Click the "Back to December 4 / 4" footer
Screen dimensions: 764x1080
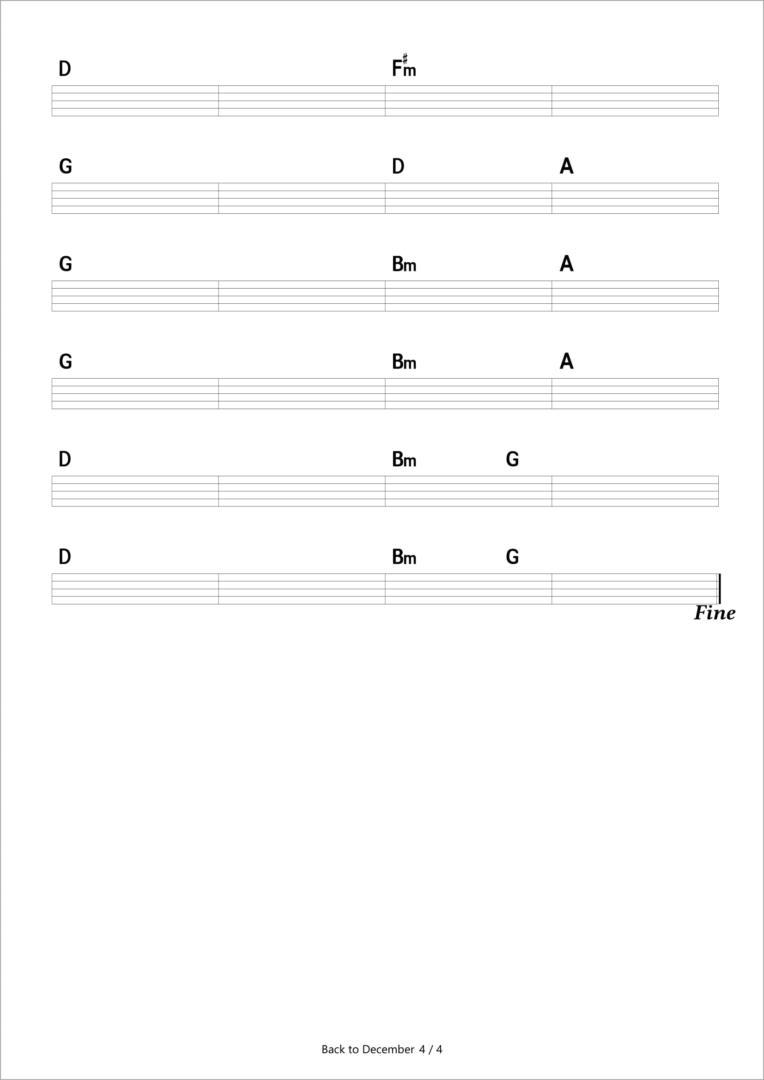point(382,1049)
